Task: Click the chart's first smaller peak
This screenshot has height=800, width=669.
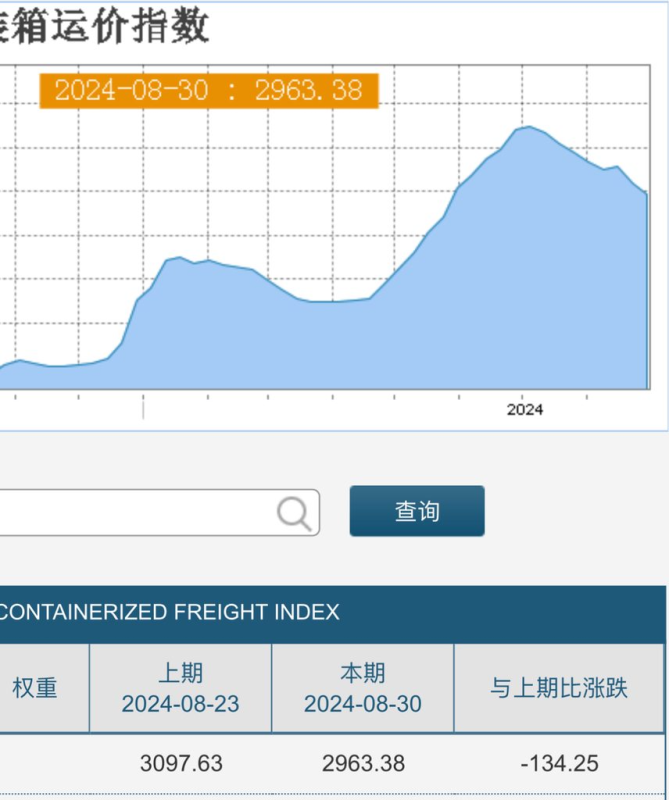Action: (178, 258)
